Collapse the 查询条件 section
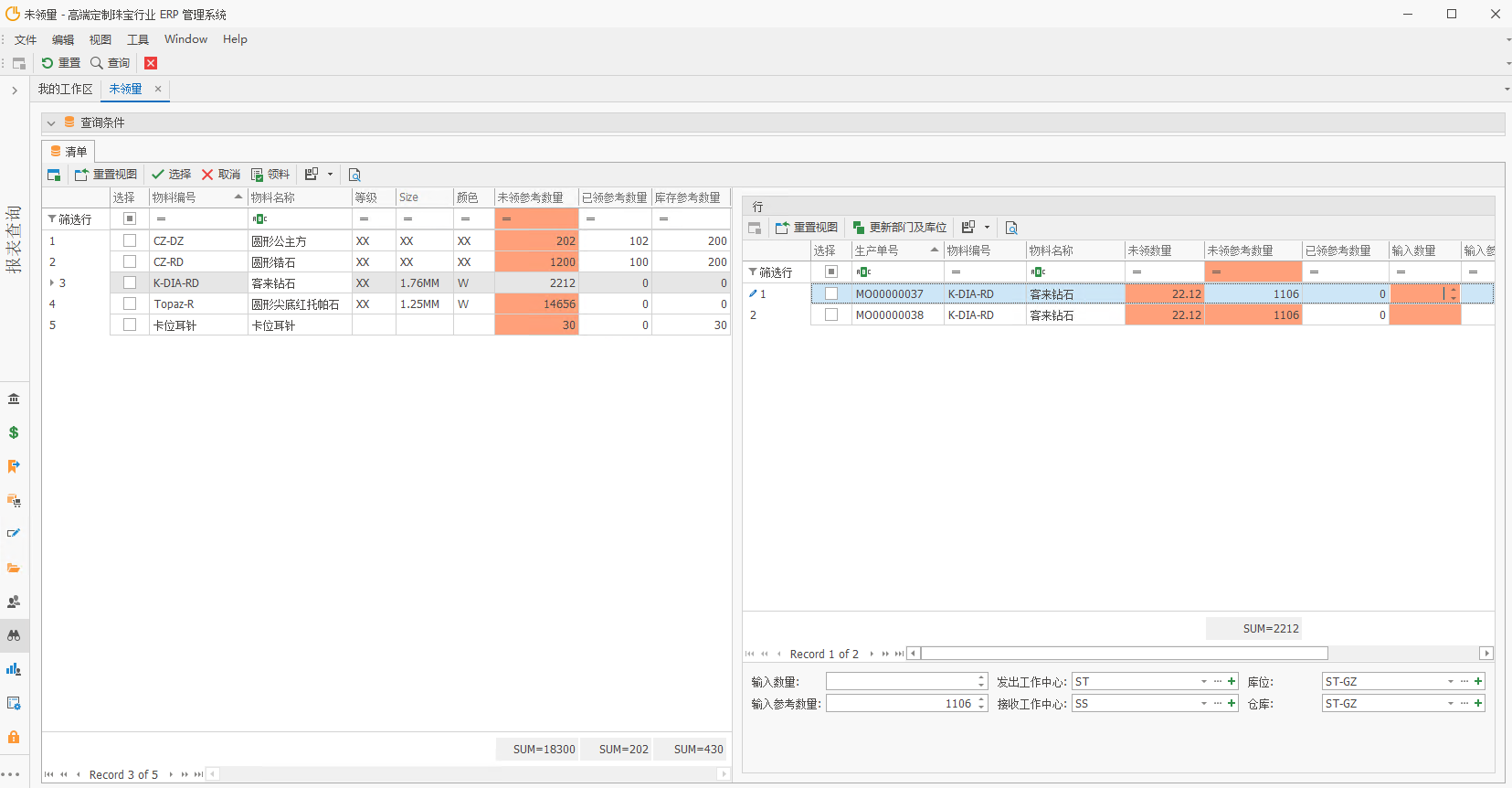The width and height of the screenshot is (1512, 788). 51,122
